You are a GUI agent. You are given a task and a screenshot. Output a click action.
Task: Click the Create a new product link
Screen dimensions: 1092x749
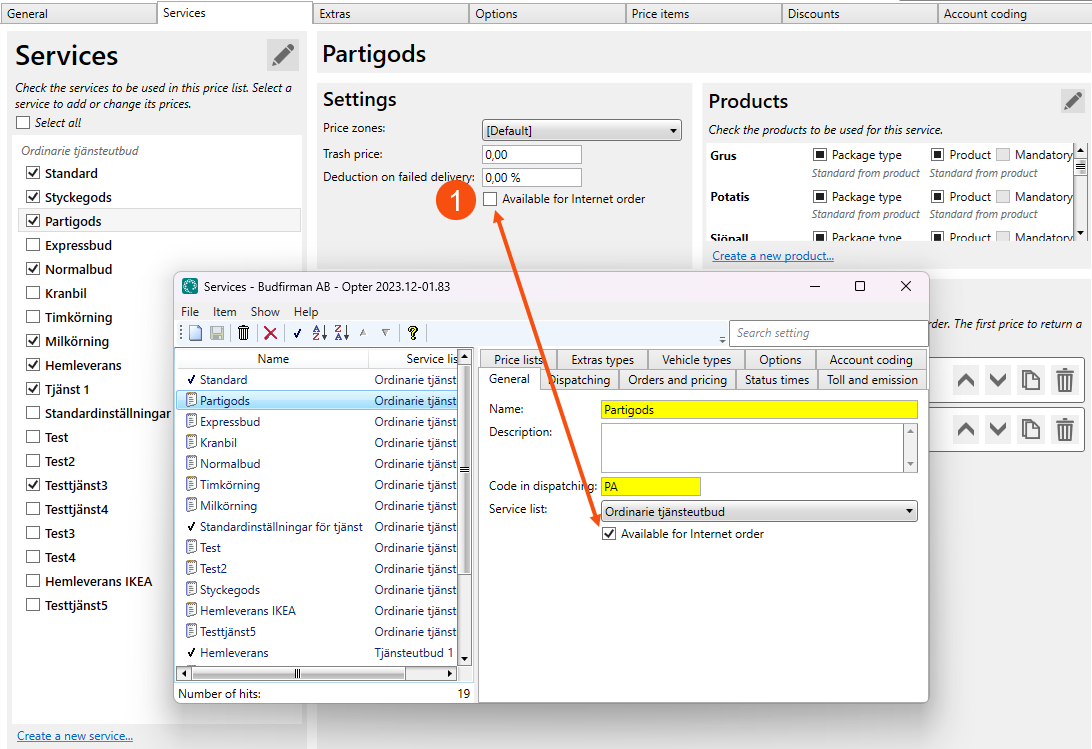click(772, 256)
